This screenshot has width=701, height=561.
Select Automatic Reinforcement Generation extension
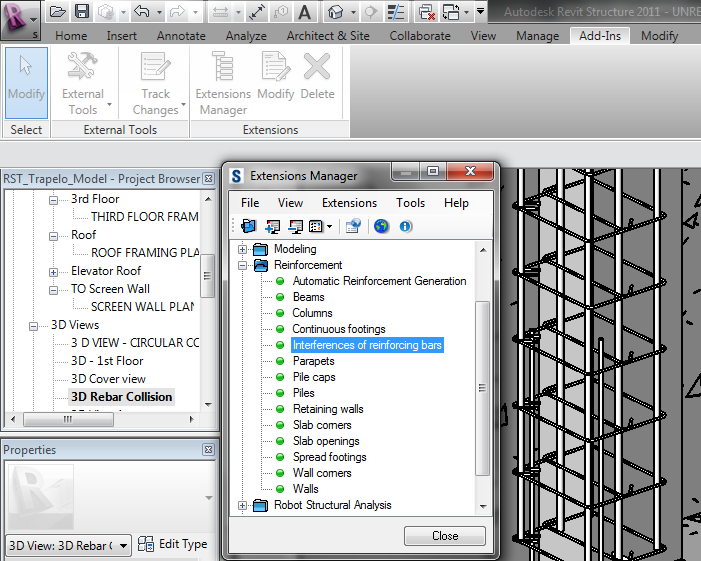click(379, 281)
